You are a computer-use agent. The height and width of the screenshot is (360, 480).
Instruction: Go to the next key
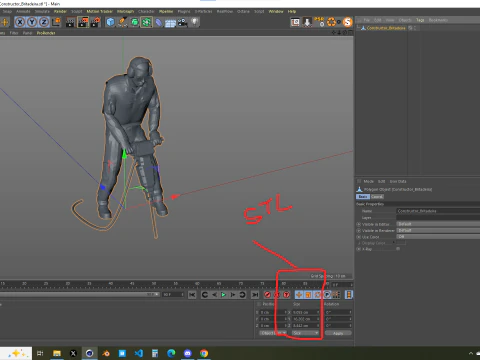[242, 295]
